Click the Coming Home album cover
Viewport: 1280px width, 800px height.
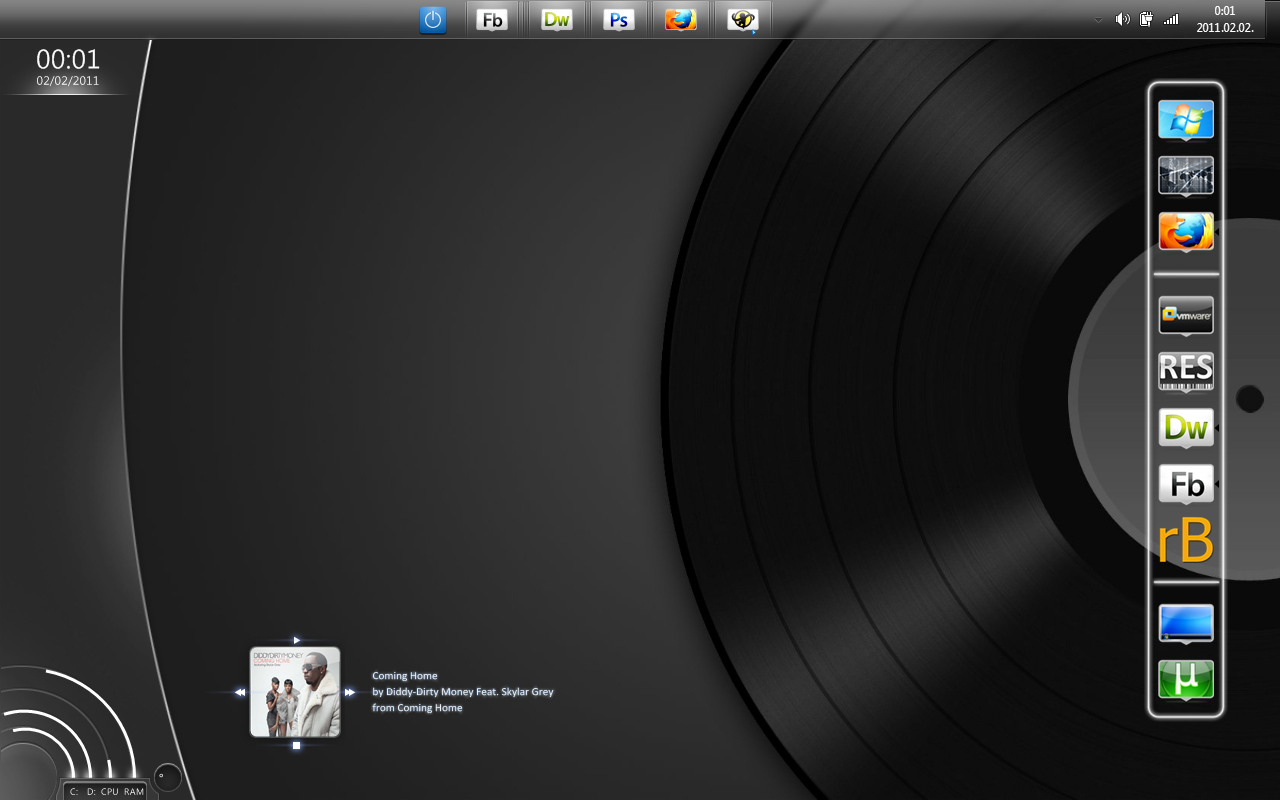pos(295,692)
